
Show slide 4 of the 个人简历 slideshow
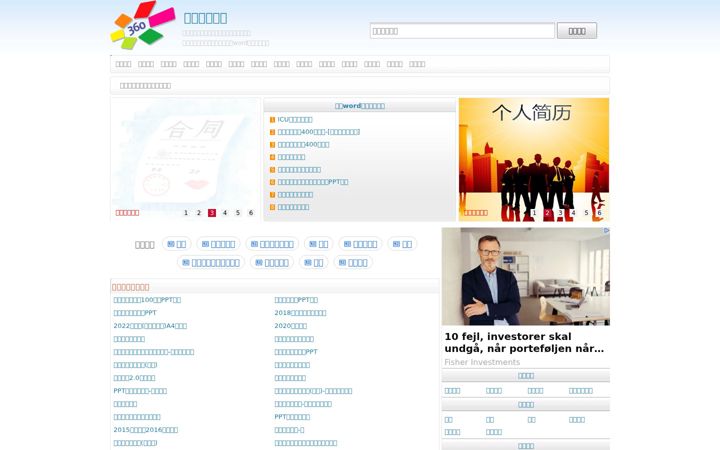pyautogui.click(x=573, y=213)
